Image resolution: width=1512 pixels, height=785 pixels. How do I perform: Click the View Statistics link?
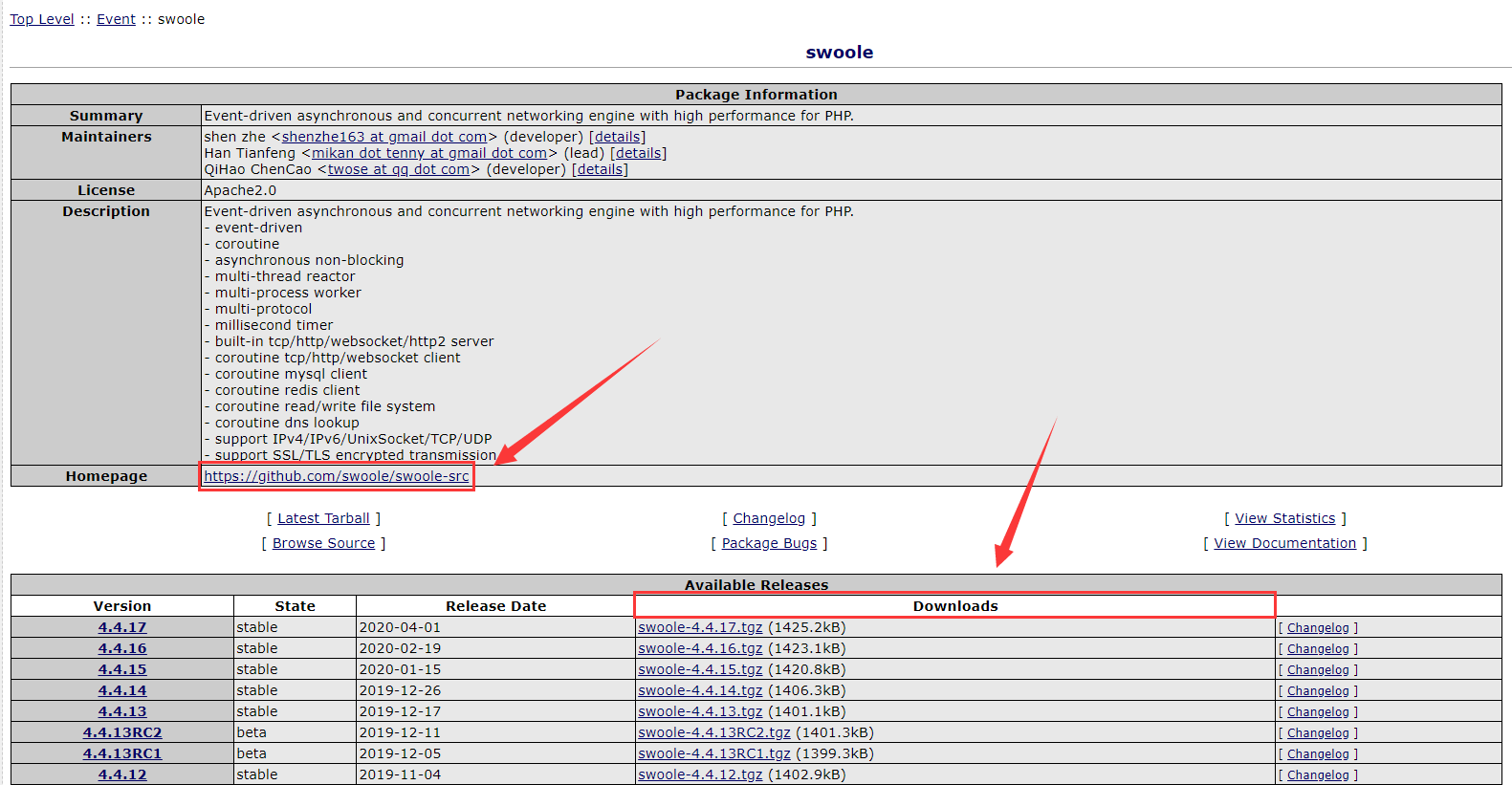click(1284, 518)
